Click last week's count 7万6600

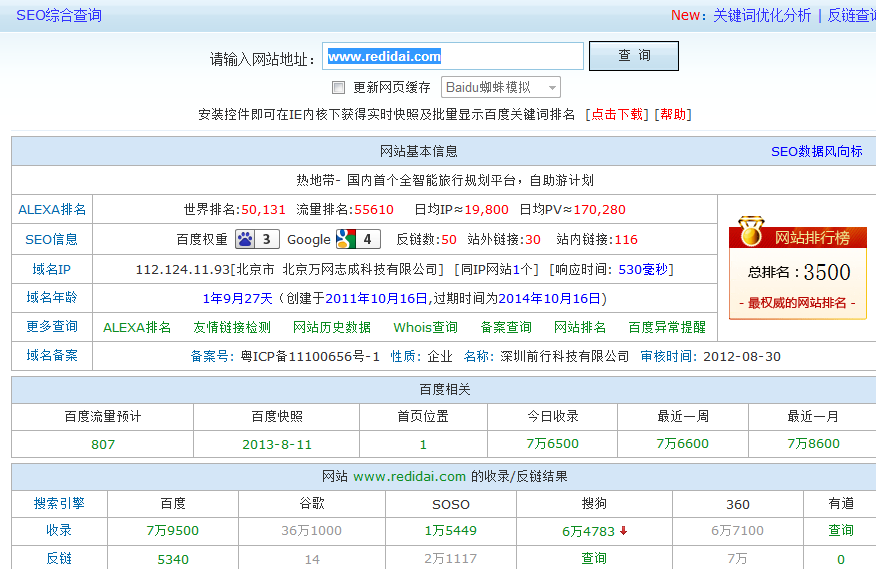pos(682,444)
